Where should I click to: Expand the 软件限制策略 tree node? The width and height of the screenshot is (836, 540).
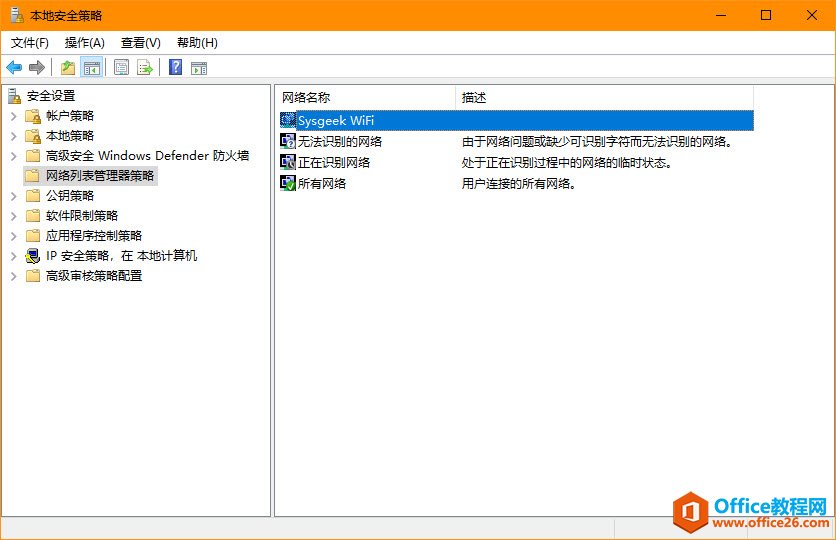click(x=14, y=216)
